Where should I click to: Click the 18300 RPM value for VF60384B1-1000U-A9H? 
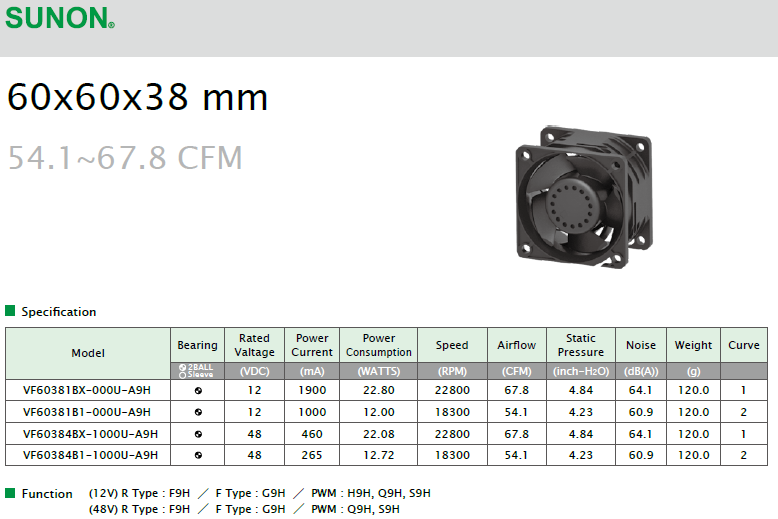452,455
